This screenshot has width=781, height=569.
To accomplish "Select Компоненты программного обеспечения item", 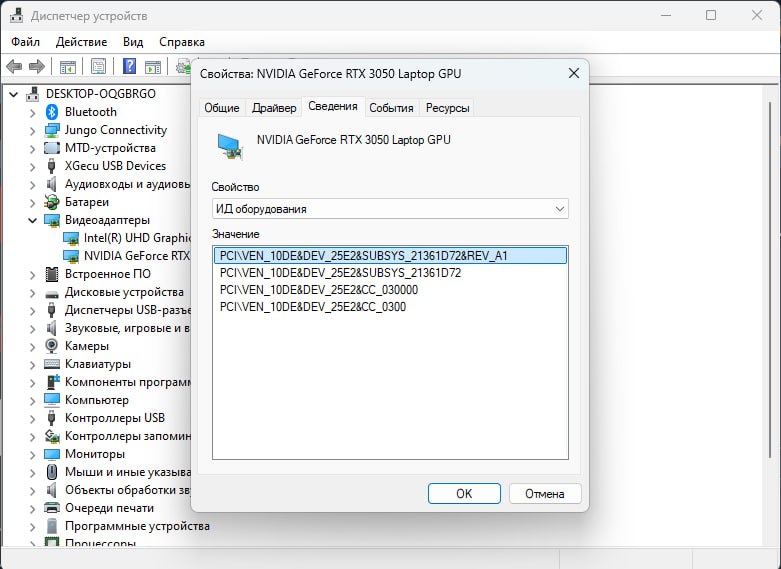I will [128, 382].
